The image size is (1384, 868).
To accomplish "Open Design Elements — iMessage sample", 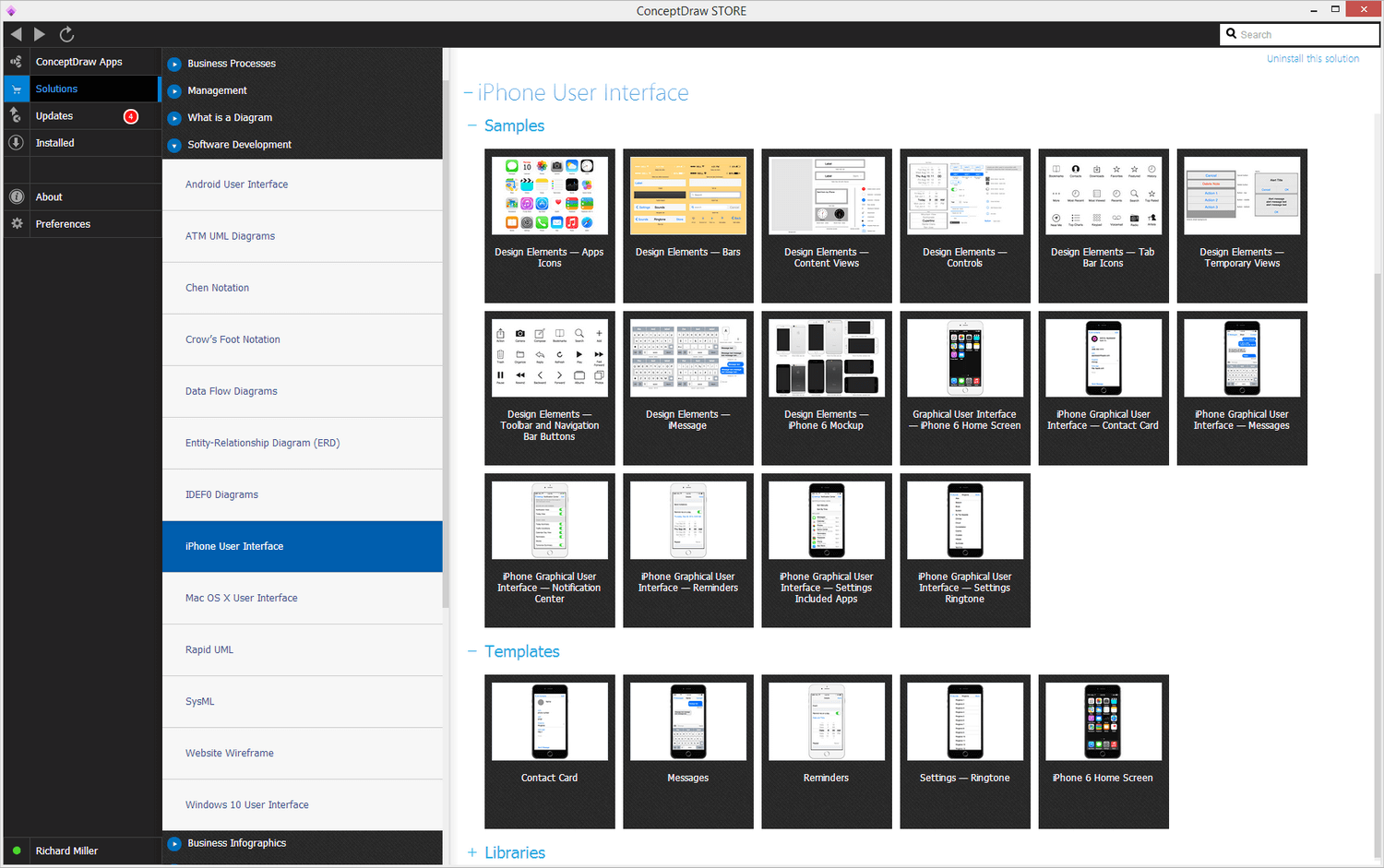I will click(687, 387).
